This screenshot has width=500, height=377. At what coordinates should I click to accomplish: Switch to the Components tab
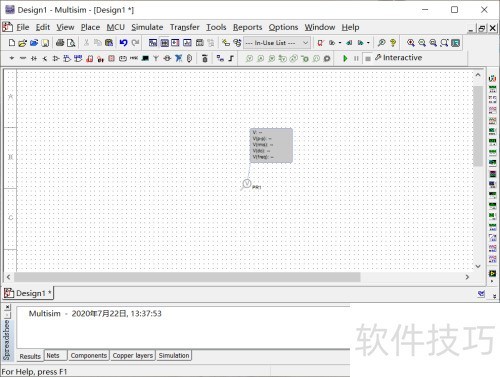point(89,355)
